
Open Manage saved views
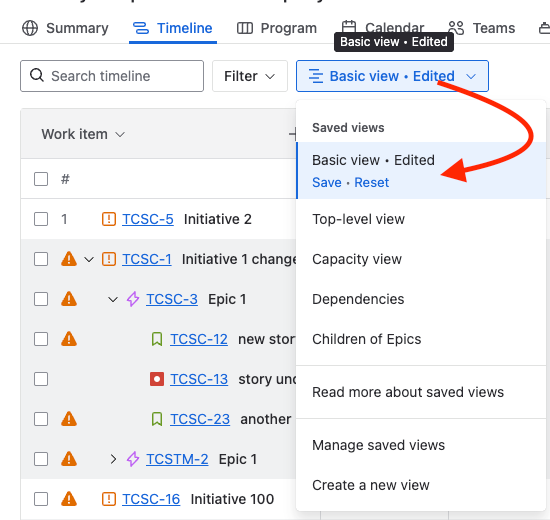point(421,445)
